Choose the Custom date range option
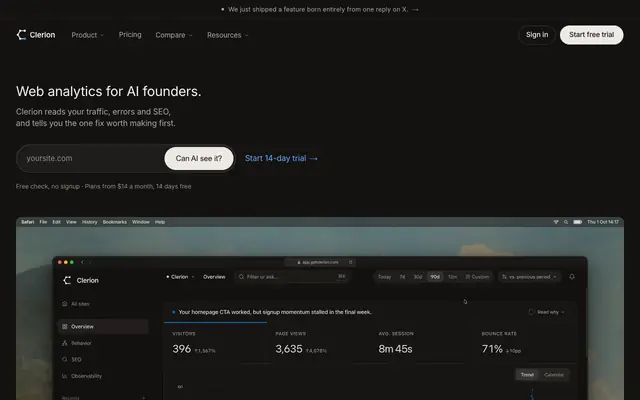Screen dimensions: 640x400 point(477,277)
